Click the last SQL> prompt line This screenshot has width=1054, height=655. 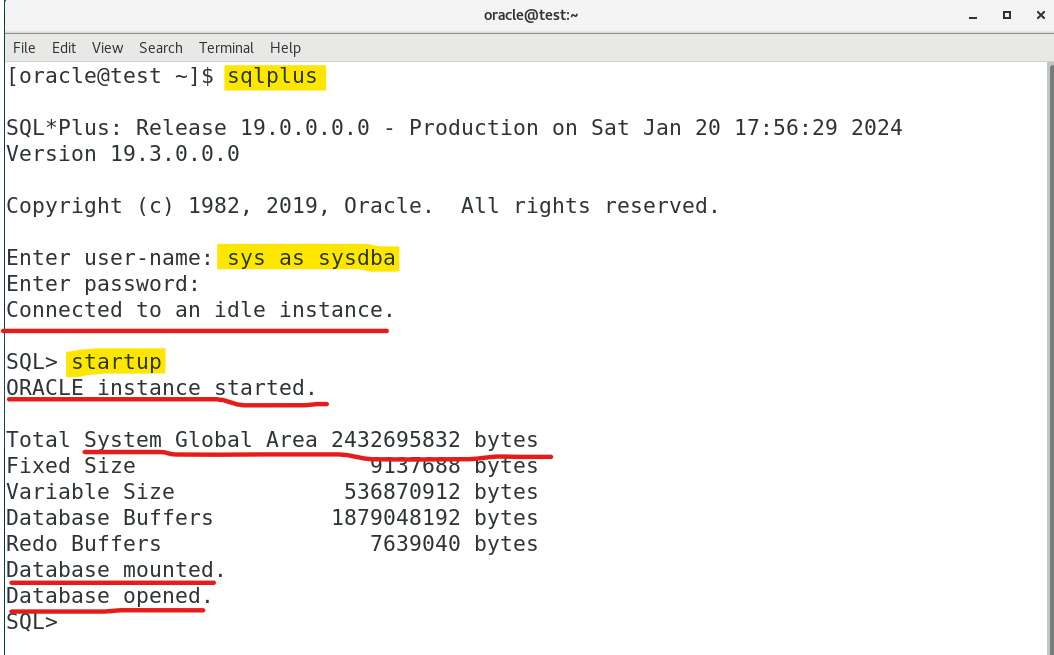click(32, 621)
